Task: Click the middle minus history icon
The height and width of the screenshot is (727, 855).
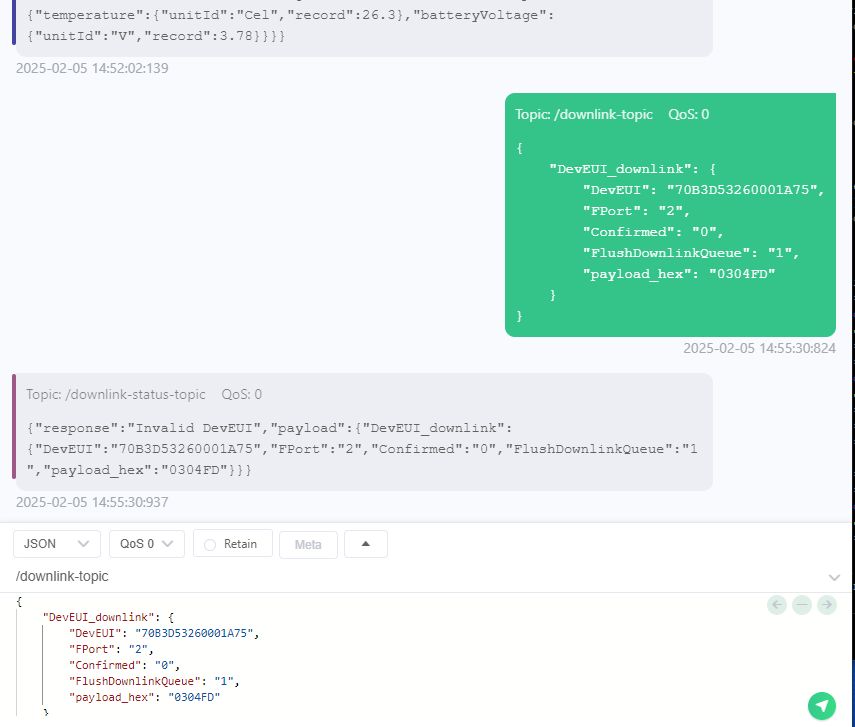Action: pyautogui.click(x=801, y=604)
